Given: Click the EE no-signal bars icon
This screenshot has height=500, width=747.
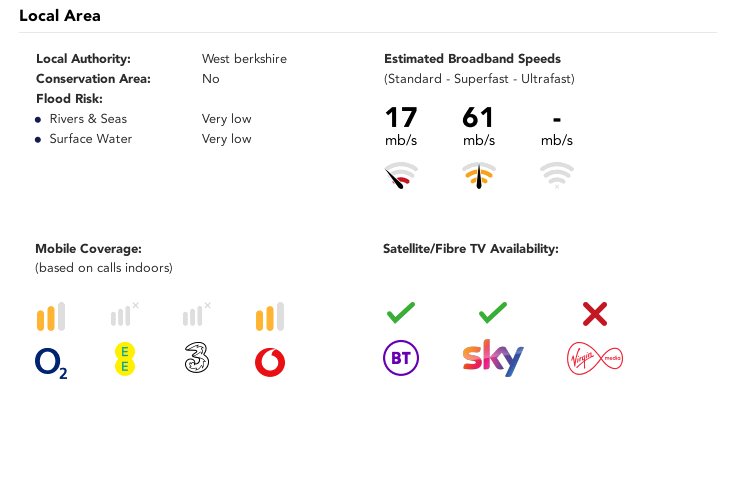Looking at the screenshot, I should [x=124, y=314].
